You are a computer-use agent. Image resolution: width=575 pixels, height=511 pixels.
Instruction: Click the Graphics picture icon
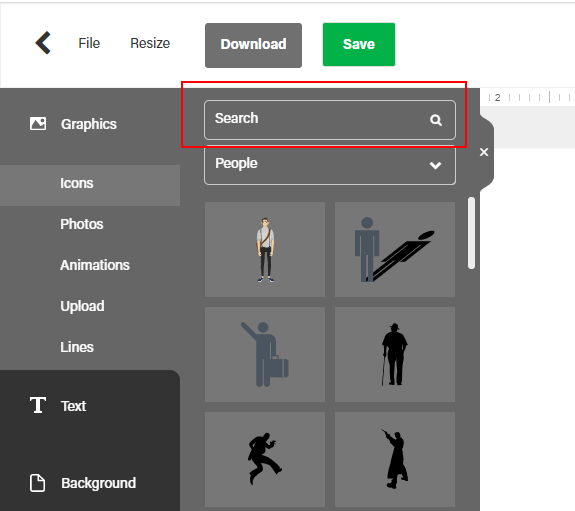[x=38, y=124]
